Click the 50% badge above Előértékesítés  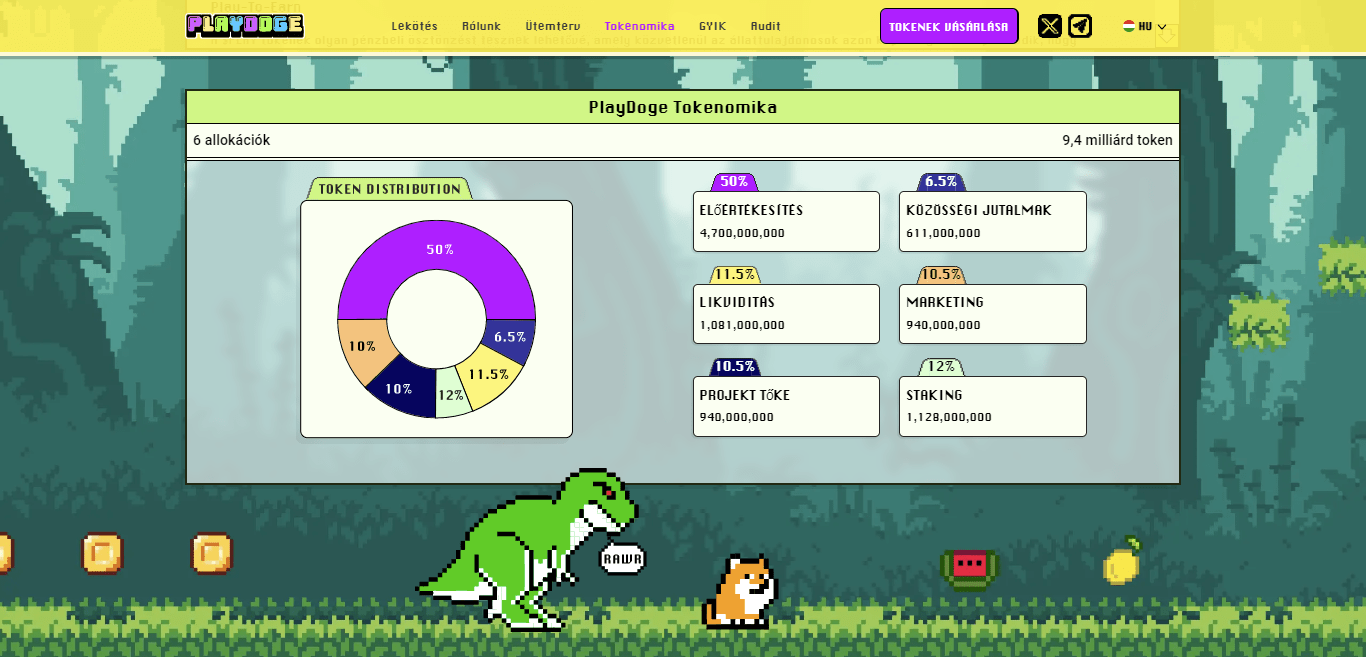[x=735, y=182]
